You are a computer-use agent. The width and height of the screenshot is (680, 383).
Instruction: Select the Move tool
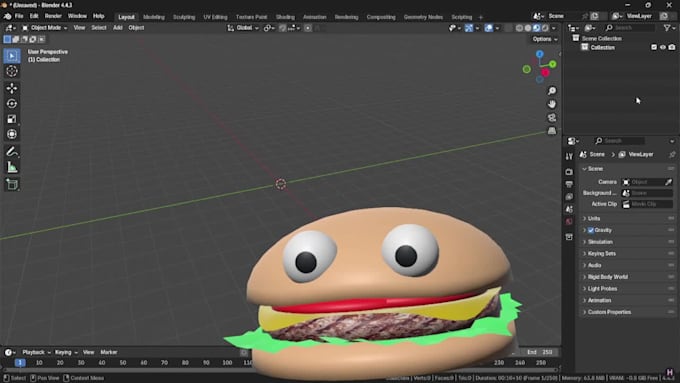pyautogui.click(x=12, y=88)
